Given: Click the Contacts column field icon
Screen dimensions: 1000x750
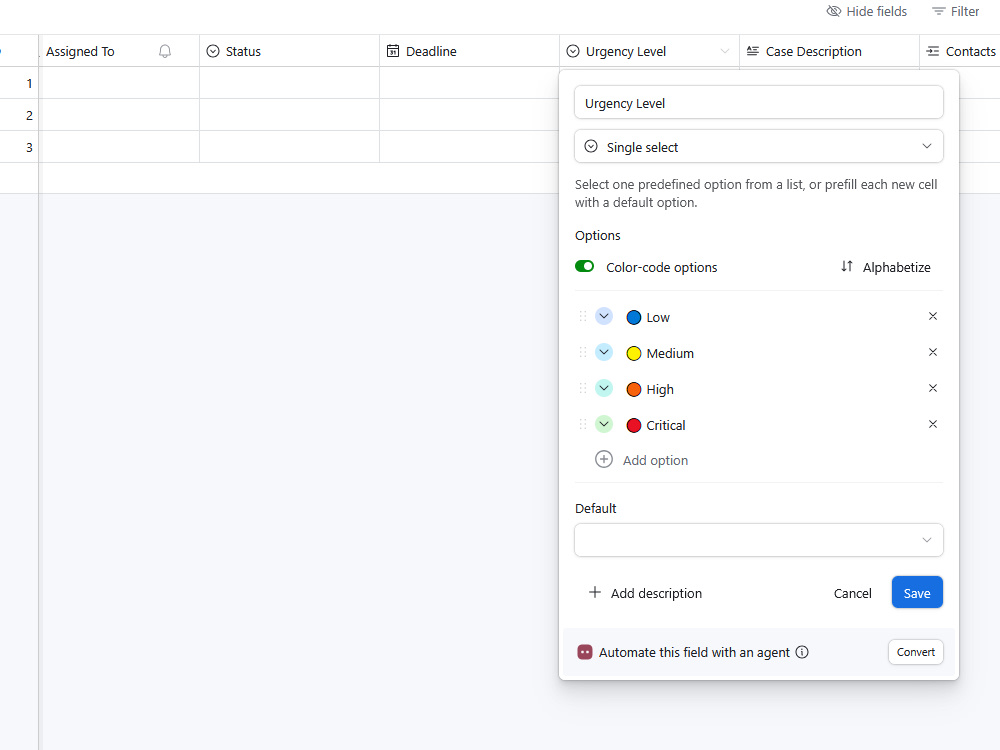Looking at the screenshot, I should tap(932, 51).
